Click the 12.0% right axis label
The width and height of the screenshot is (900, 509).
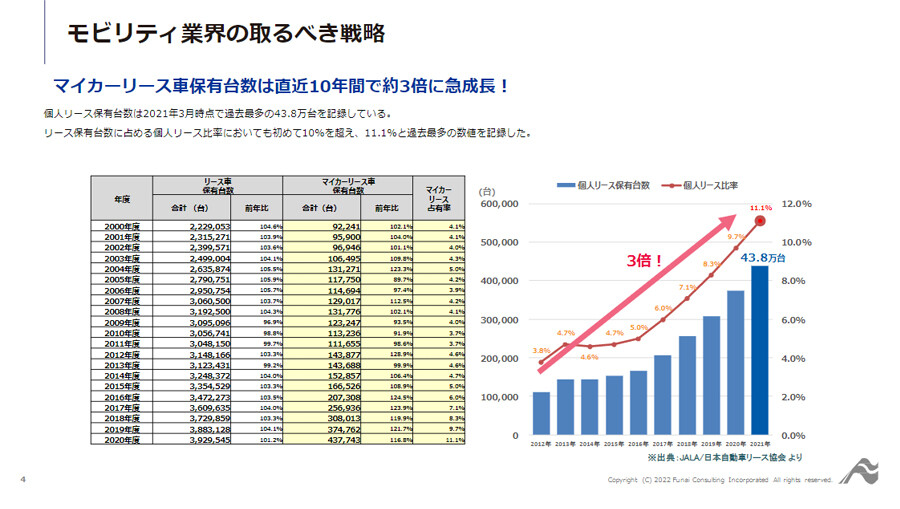(x=797, y=204)
